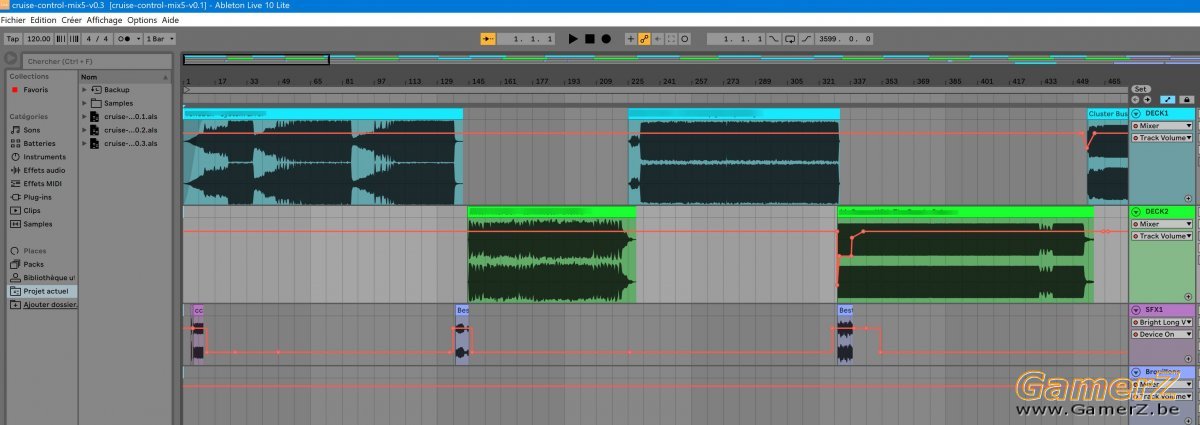Select Favoris collection

pos(35,89)
